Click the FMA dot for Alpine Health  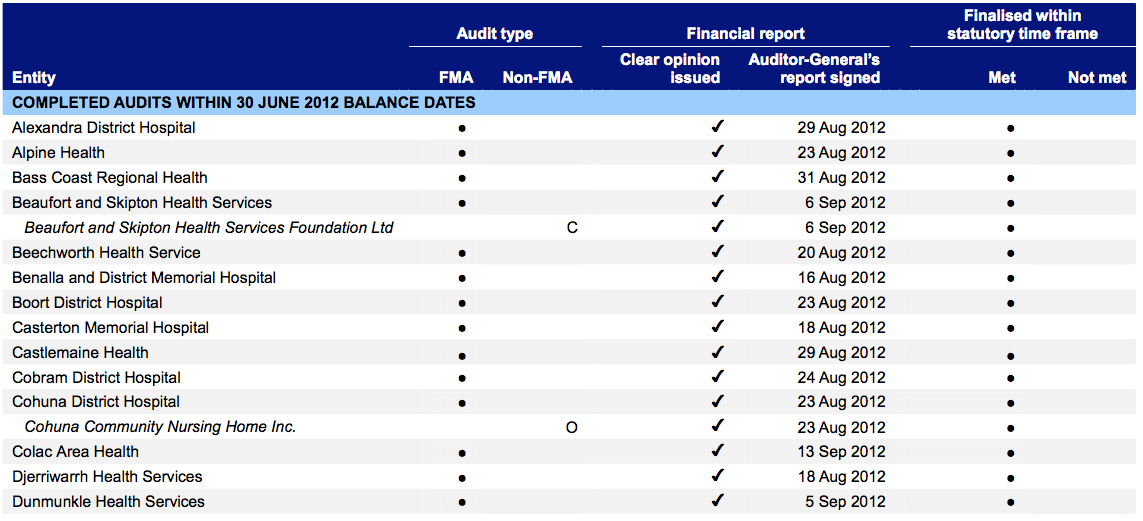point(462,154)
